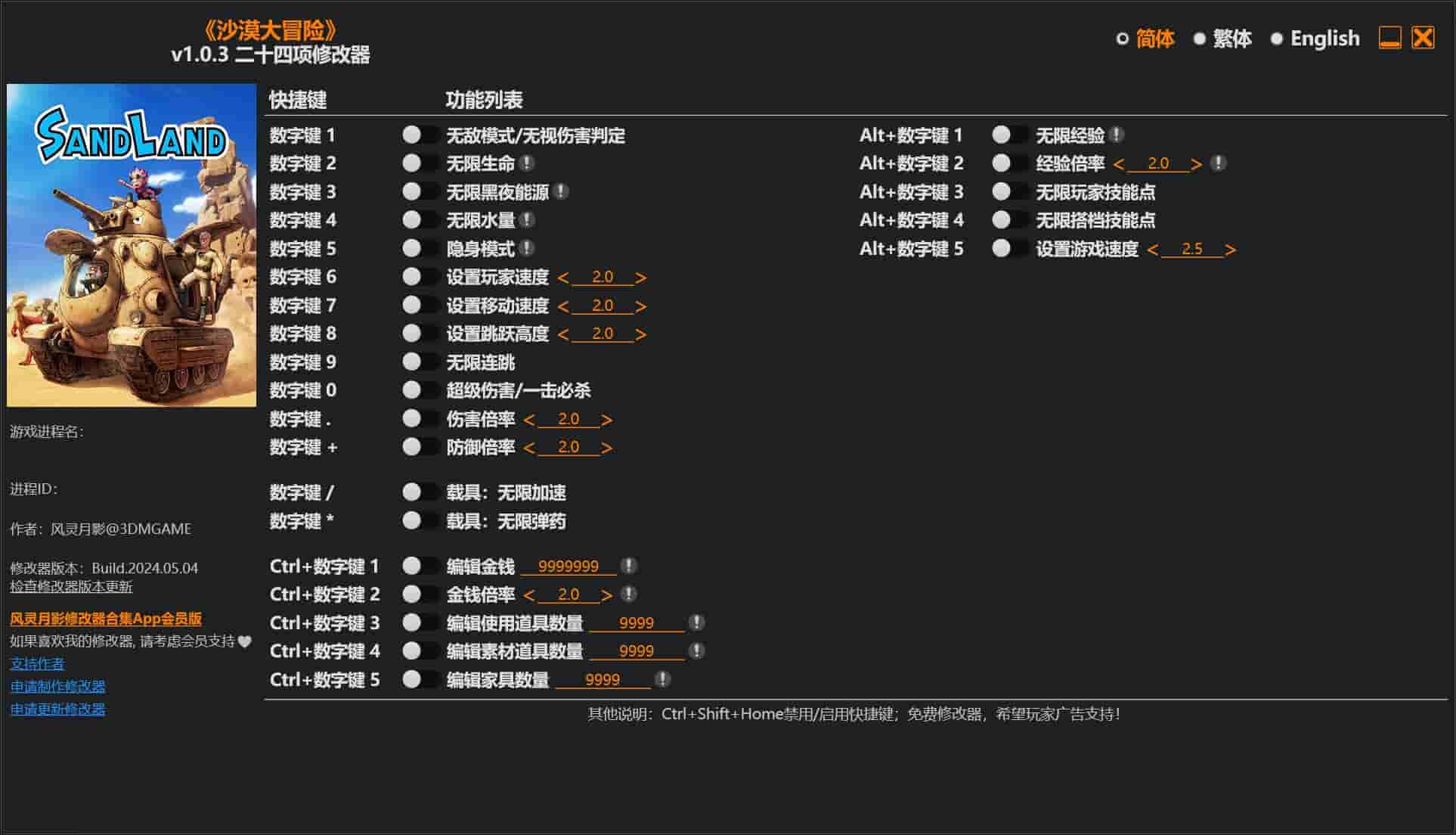
Task: Decrease 伤害倍率 using left arrow
Action: 529,420
